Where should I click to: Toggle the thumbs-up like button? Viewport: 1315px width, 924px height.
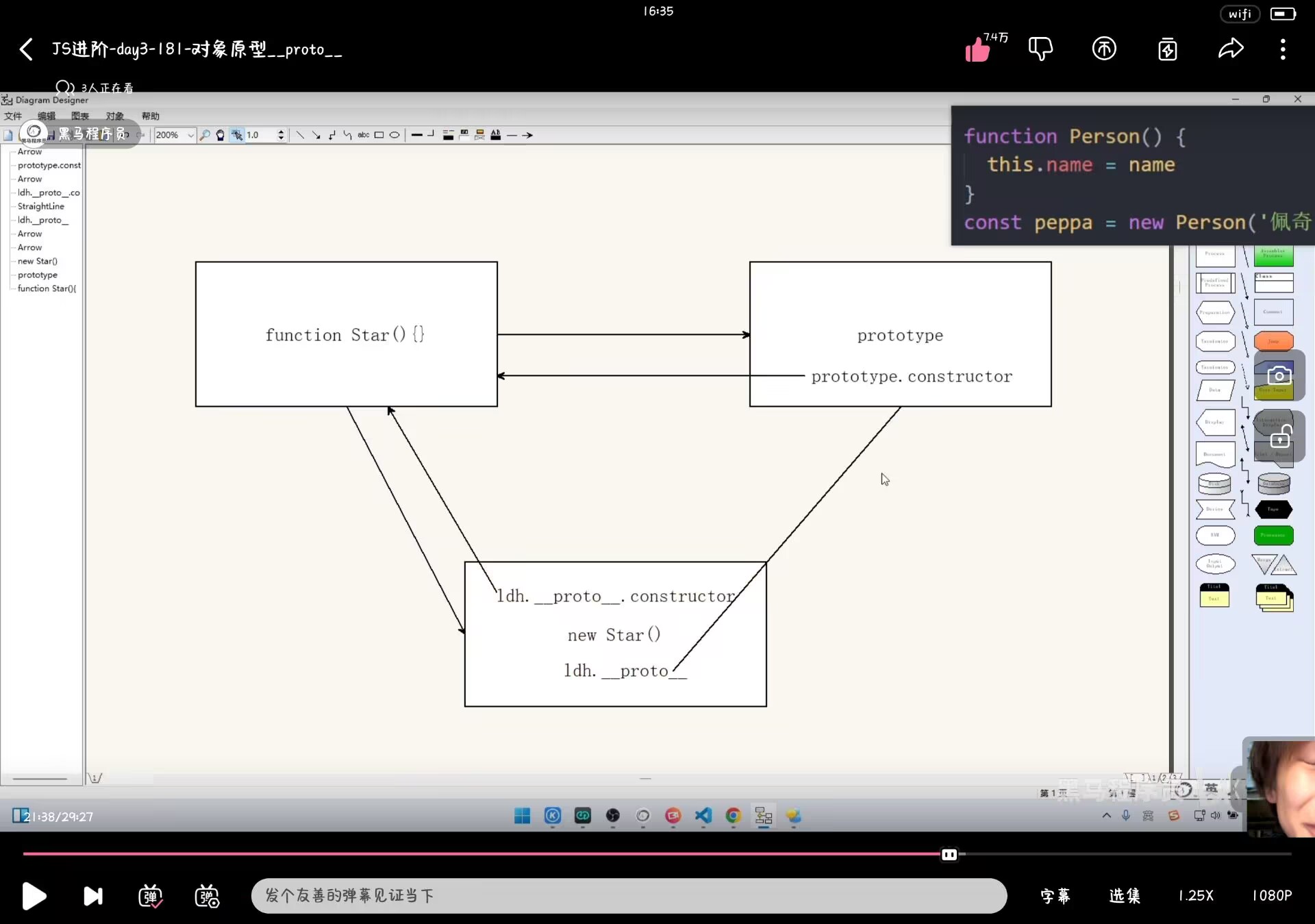click(x=978, y=49)
